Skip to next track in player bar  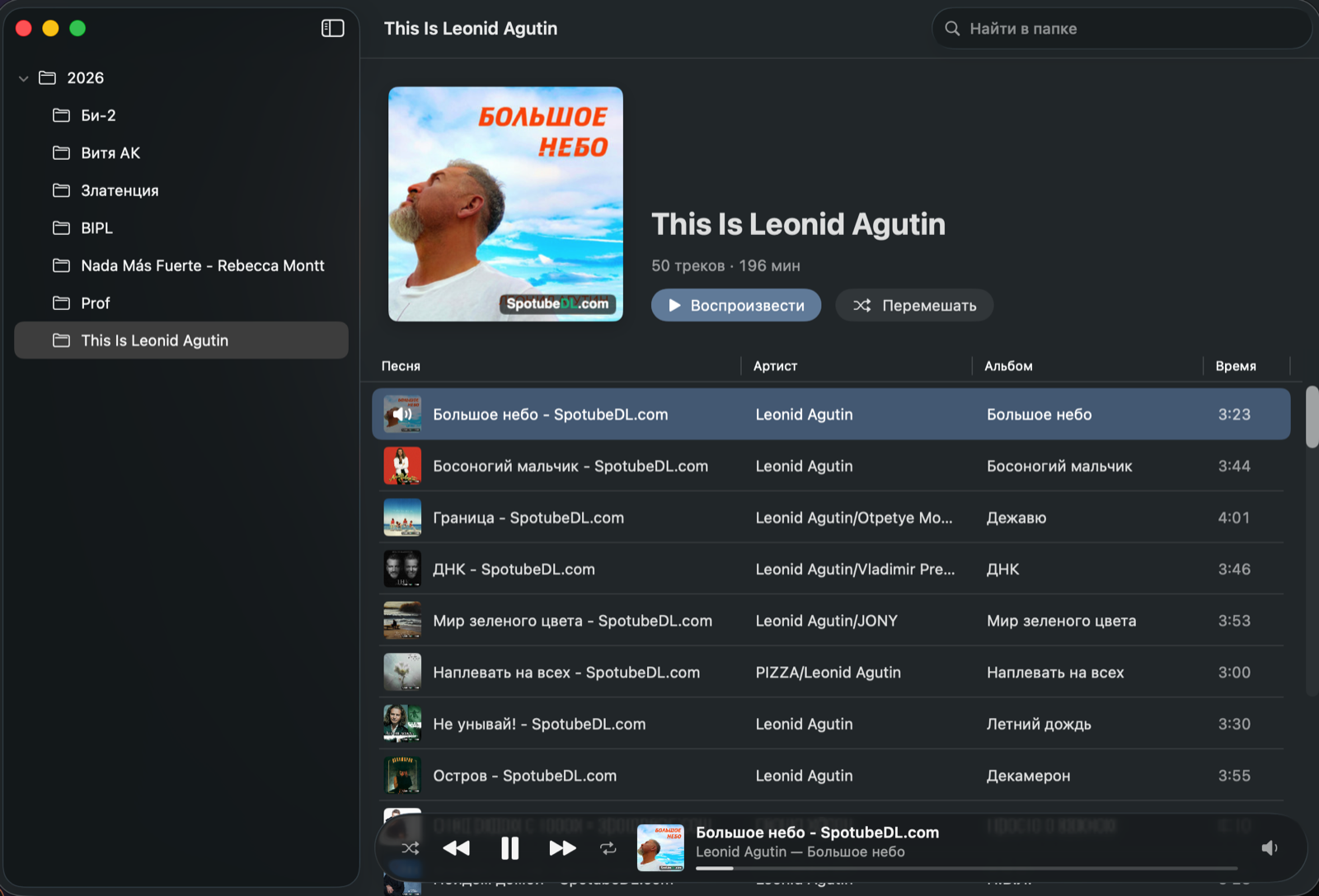click(562, 848)
